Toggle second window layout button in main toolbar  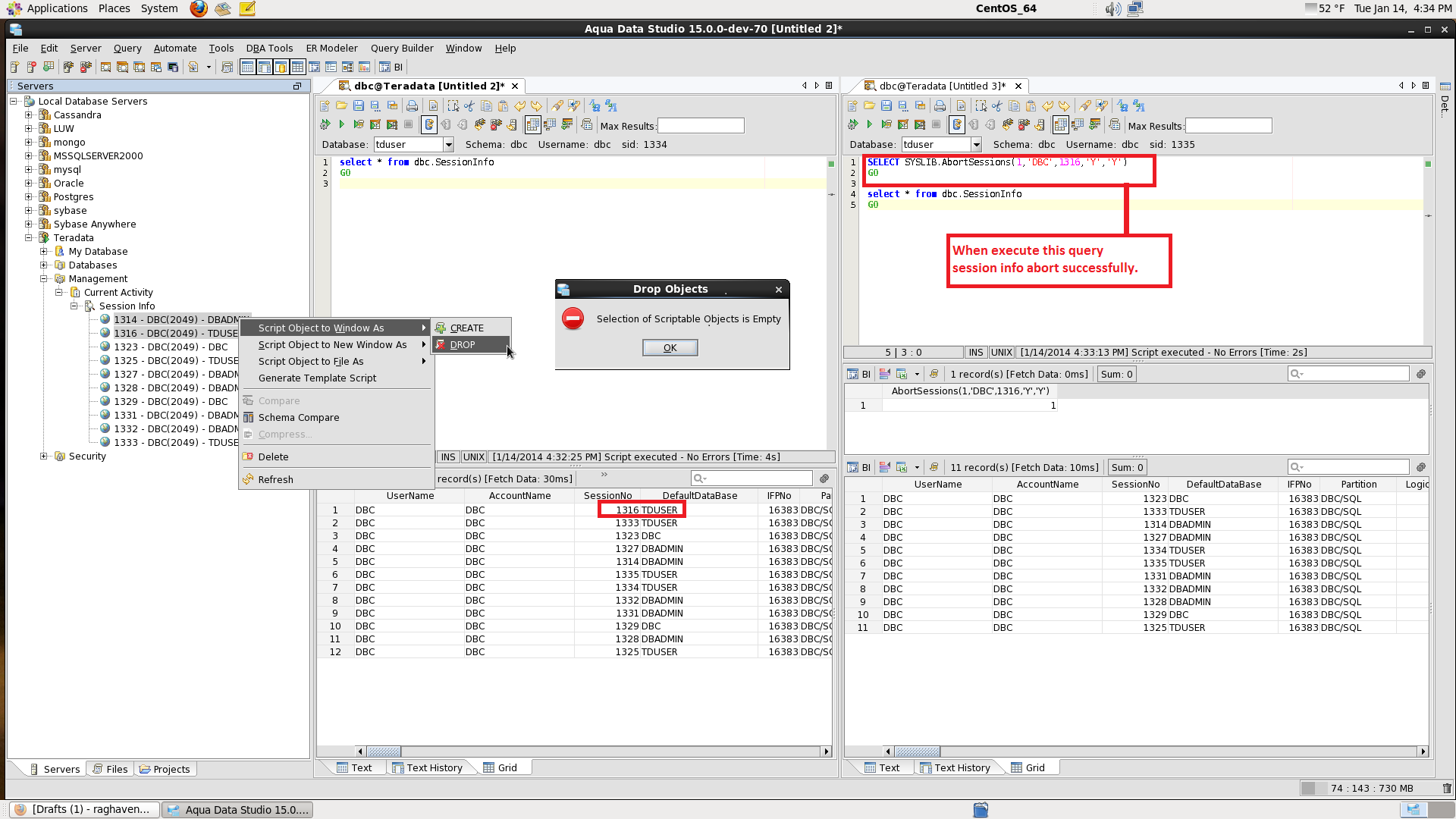click(264, 67)
